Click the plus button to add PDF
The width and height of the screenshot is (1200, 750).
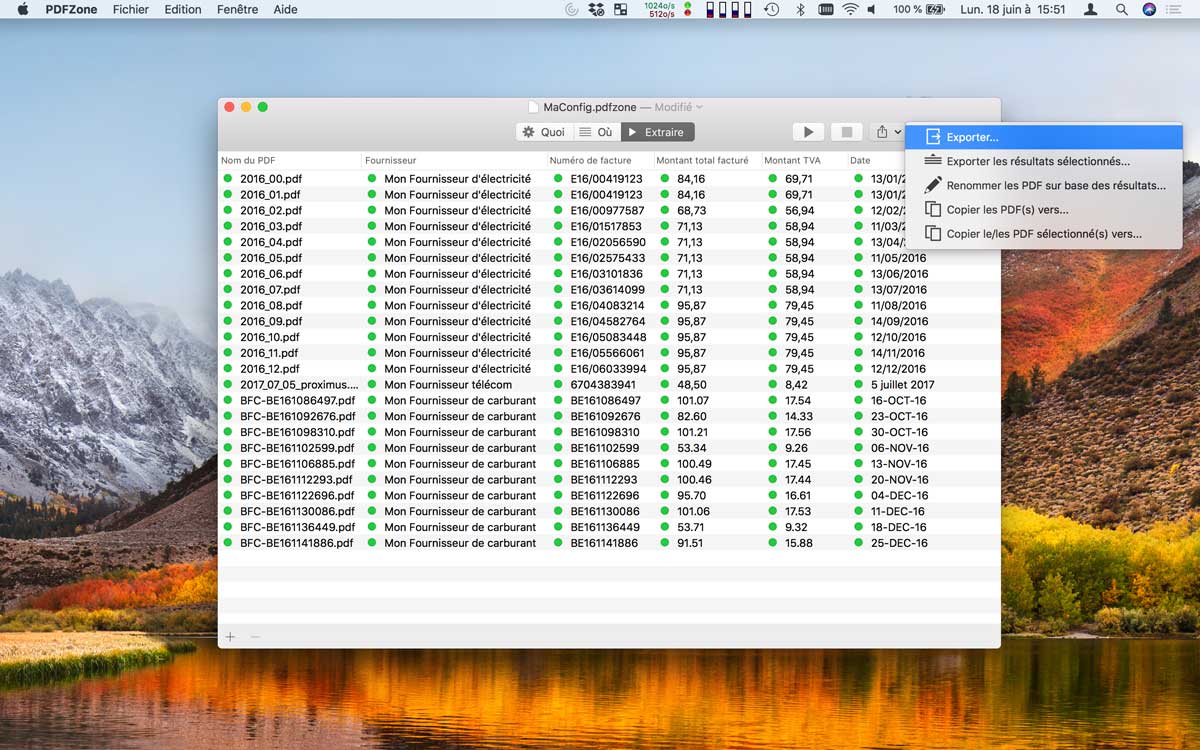click(230, 637)
